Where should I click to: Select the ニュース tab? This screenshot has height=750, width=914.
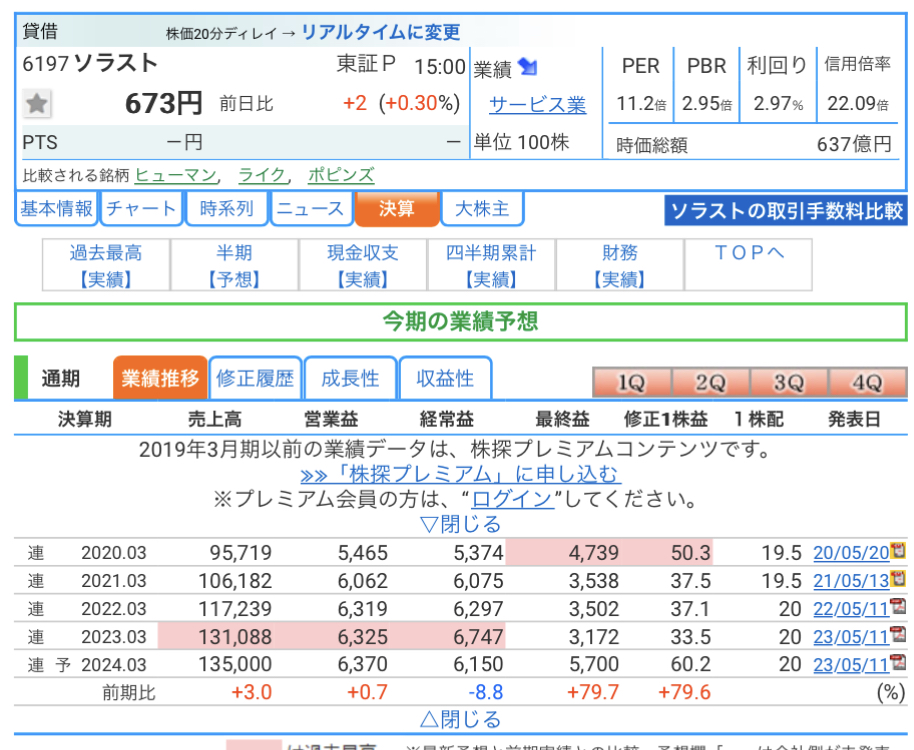pyautogui.click(x=311, y=209)
